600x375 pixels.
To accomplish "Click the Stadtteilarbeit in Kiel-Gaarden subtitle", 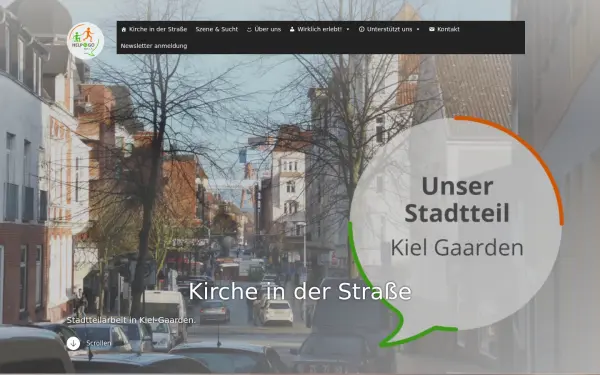I will point(131,320).
